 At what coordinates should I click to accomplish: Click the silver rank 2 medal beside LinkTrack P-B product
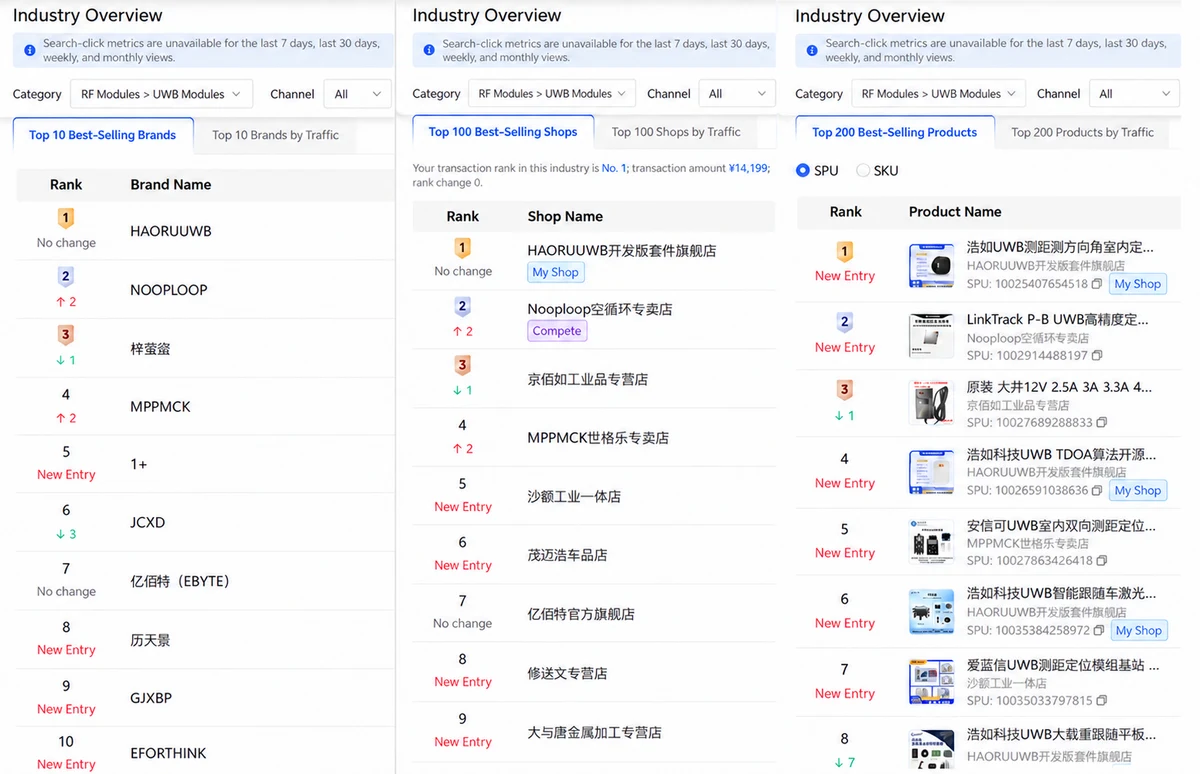(x=845, y=323)
